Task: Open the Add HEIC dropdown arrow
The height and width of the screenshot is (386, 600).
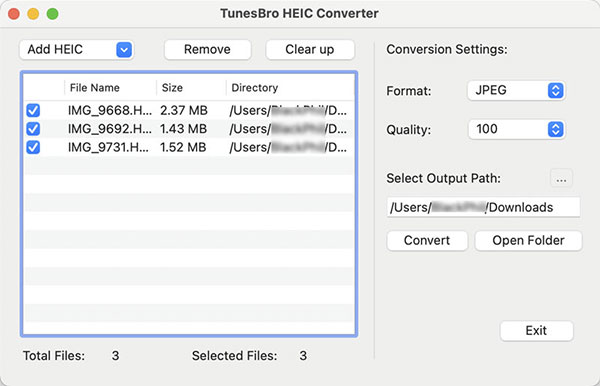Action: [124, 50]
